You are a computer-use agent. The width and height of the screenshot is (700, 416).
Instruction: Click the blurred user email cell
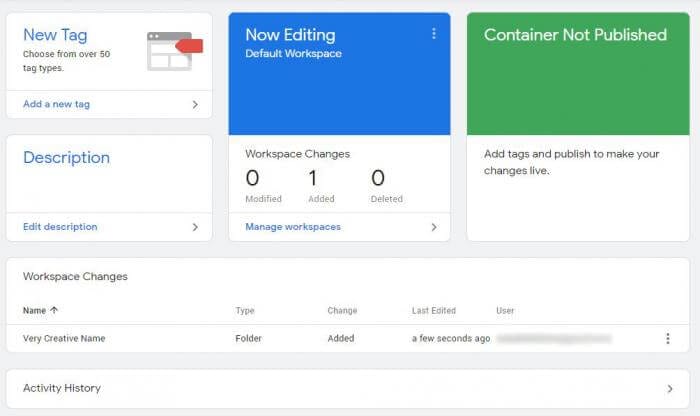[554, 338]
